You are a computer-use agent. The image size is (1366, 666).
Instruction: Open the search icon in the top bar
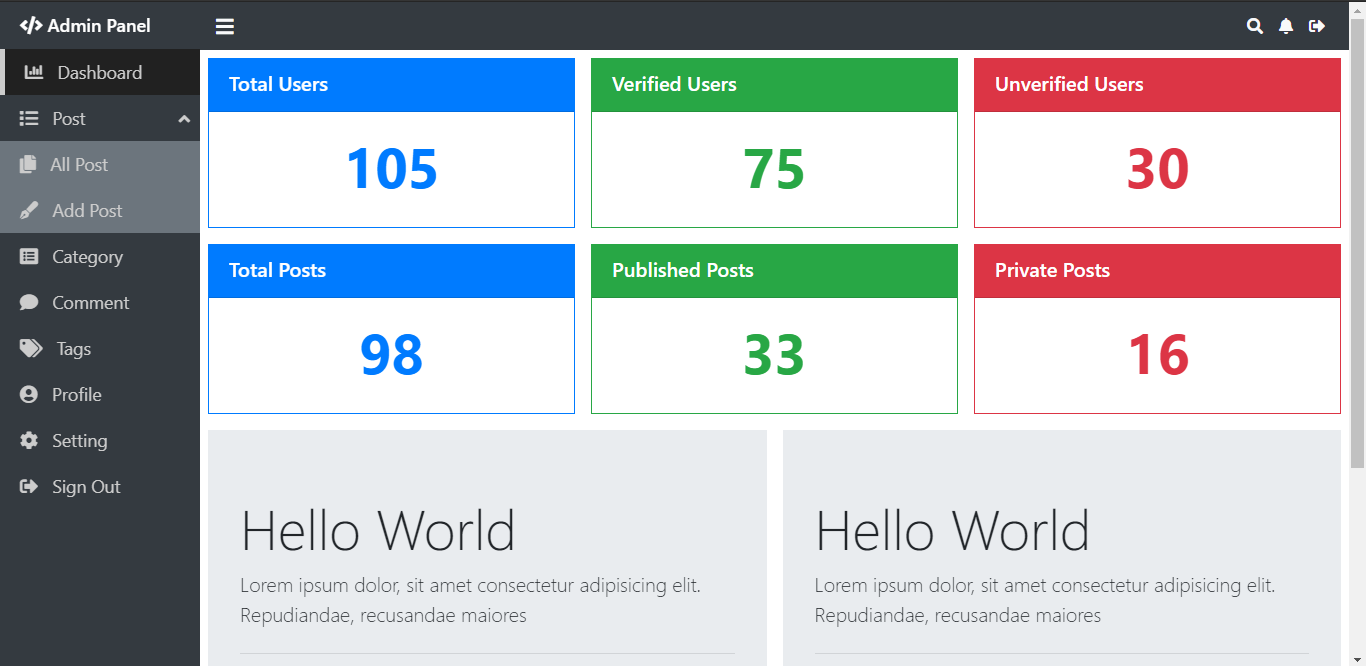coord(1254,25)
